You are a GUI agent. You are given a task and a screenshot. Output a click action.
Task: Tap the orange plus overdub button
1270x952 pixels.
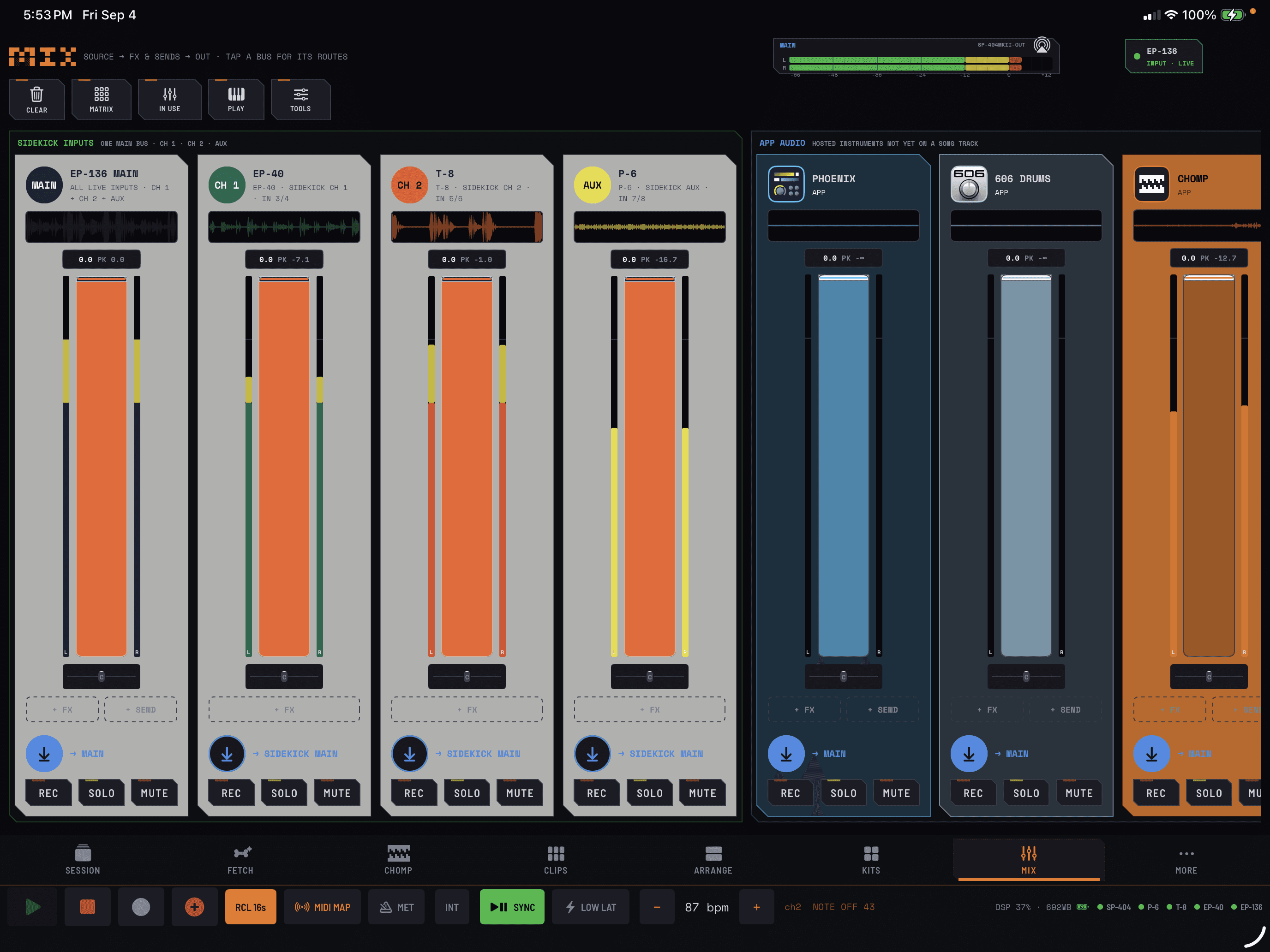tap(194, 907)
